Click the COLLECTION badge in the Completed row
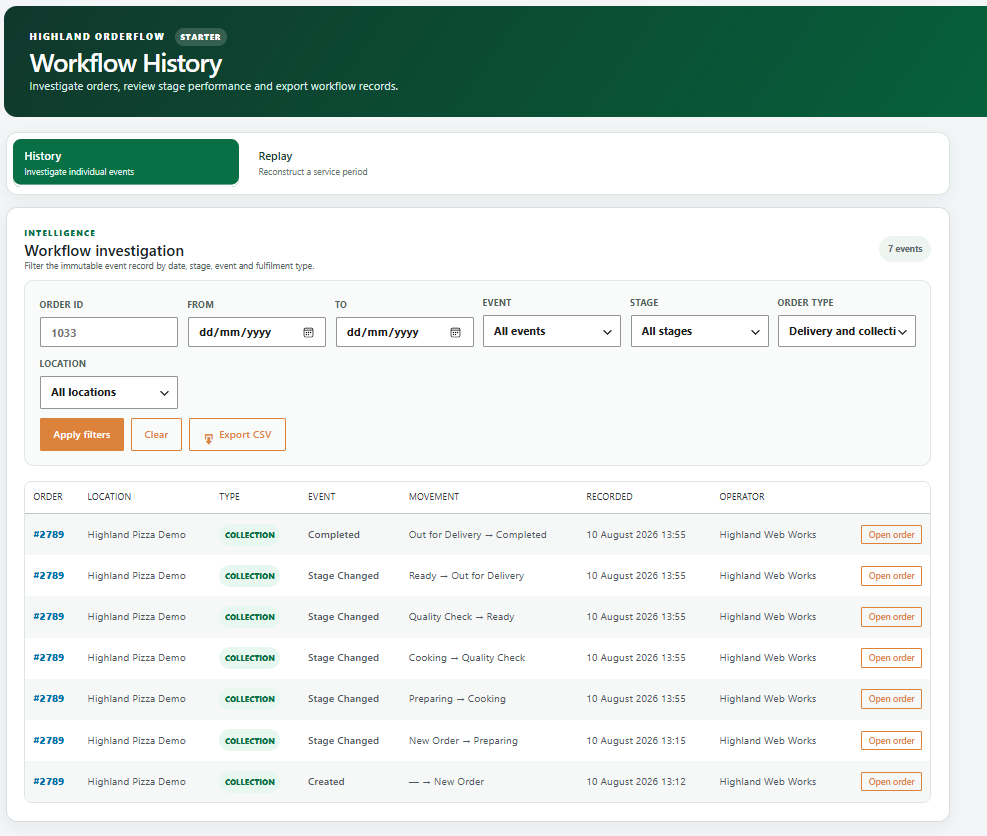Viewport: 987px width, 836px height. coord(250,535)
